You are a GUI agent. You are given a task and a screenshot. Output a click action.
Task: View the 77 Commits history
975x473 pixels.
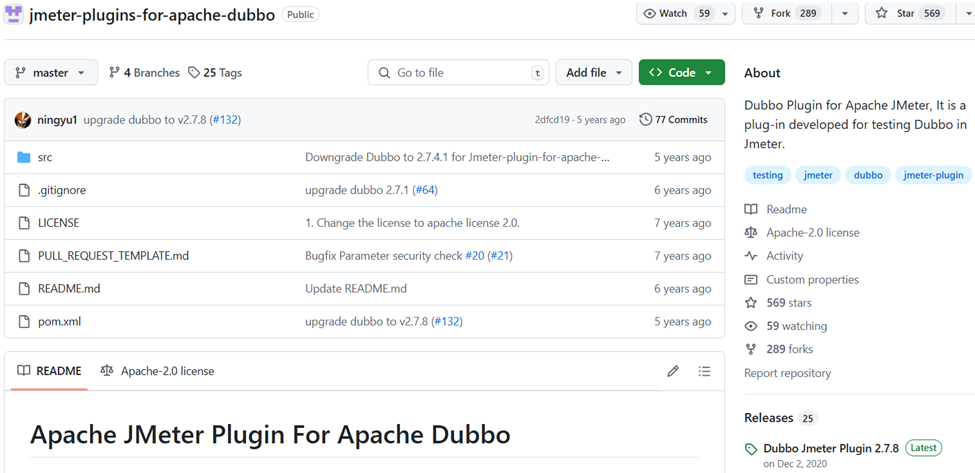click(673, 119)
